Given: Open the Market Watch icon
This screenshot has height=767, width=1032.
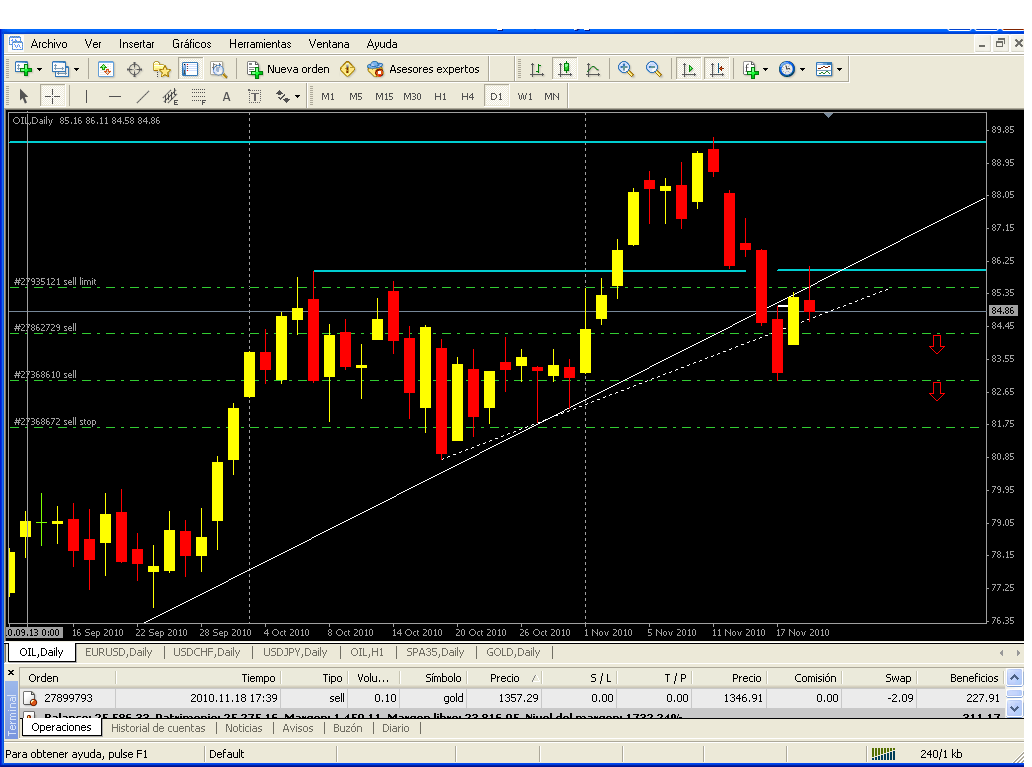Looking at the screenshot, I should coord(105,69).
